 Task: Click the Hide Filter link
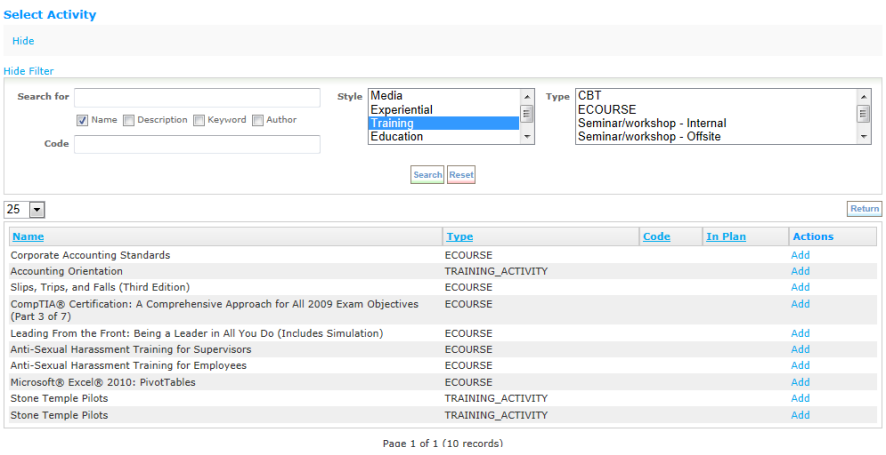point(29,71)
